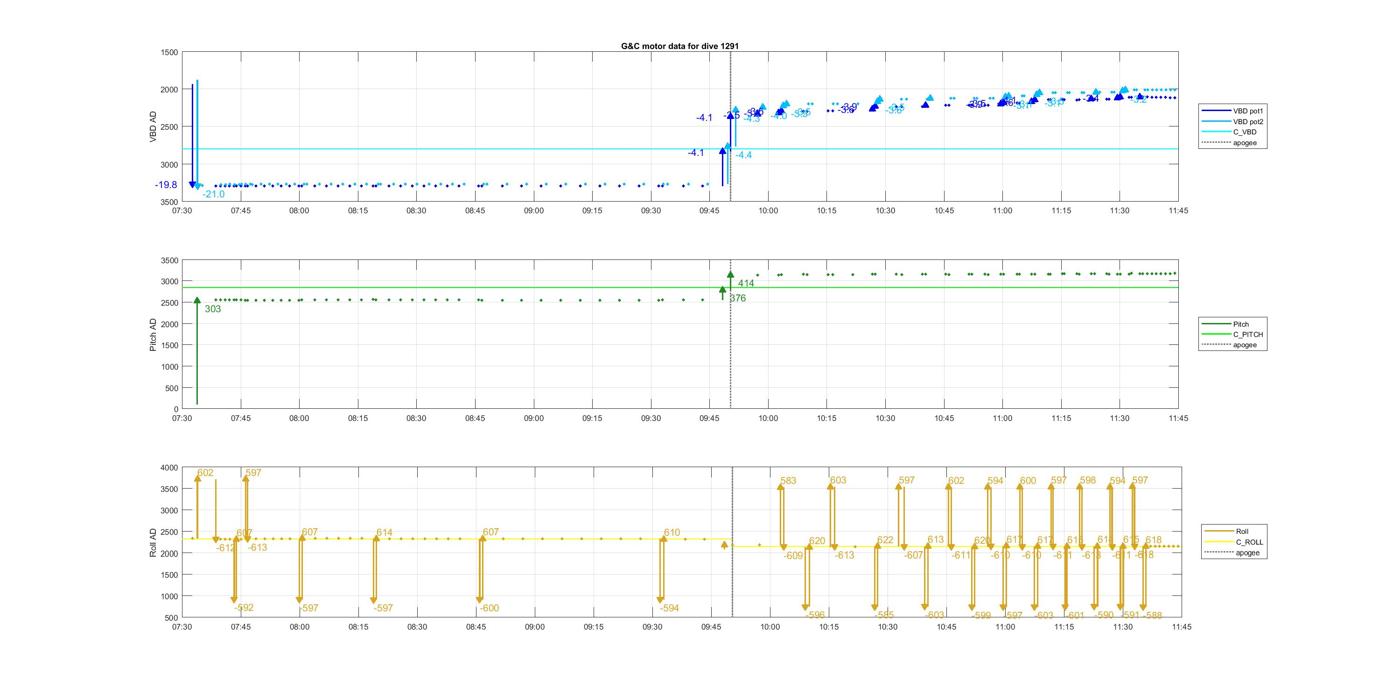The width and height of the screenshot is (1400, 693).
Task: Click the "-612" annotation in Roll plot
Action: point(226,547)
